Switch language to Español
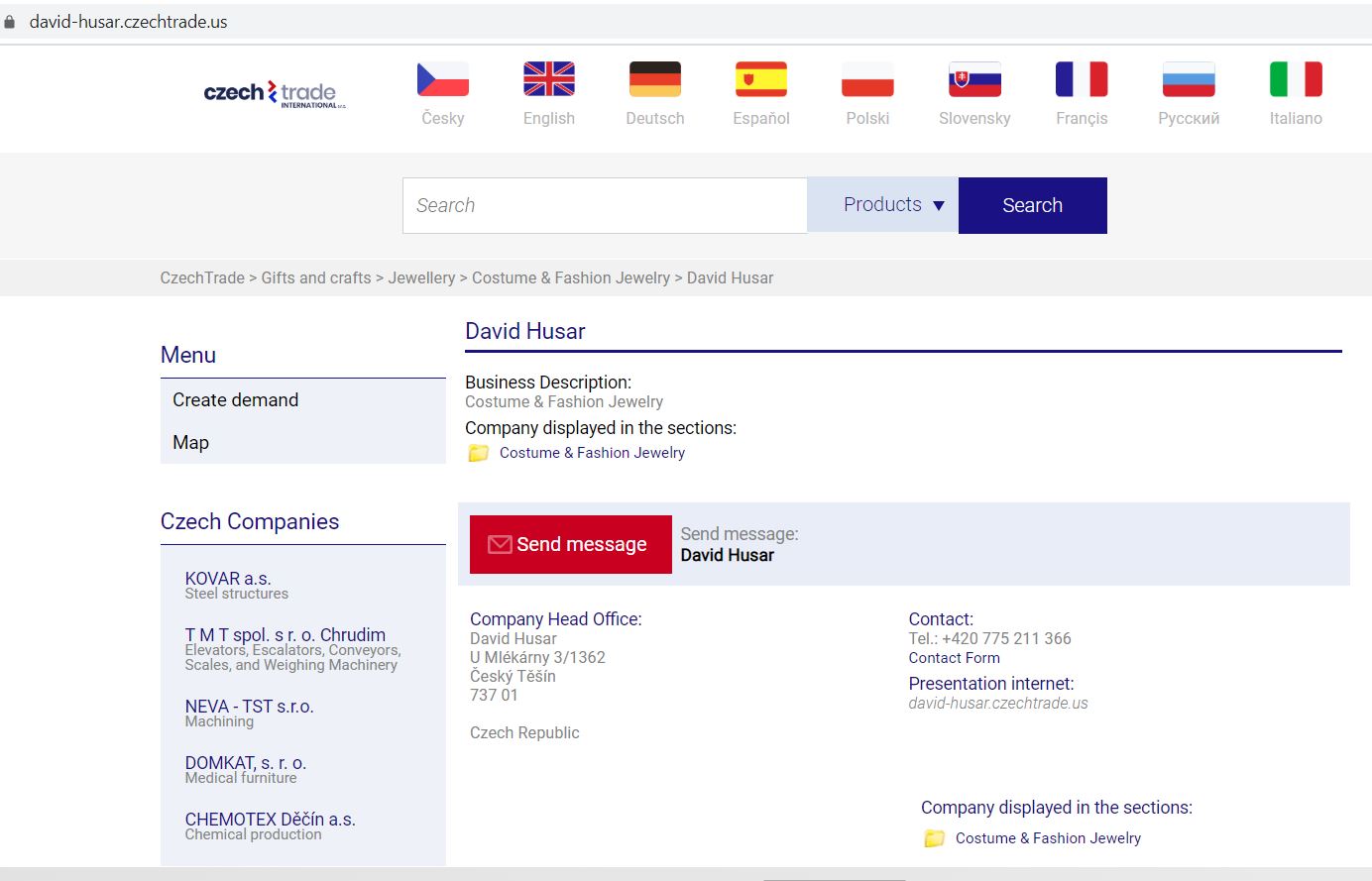This screenshot has width=1372, height=881. click(x=761, y=118)
